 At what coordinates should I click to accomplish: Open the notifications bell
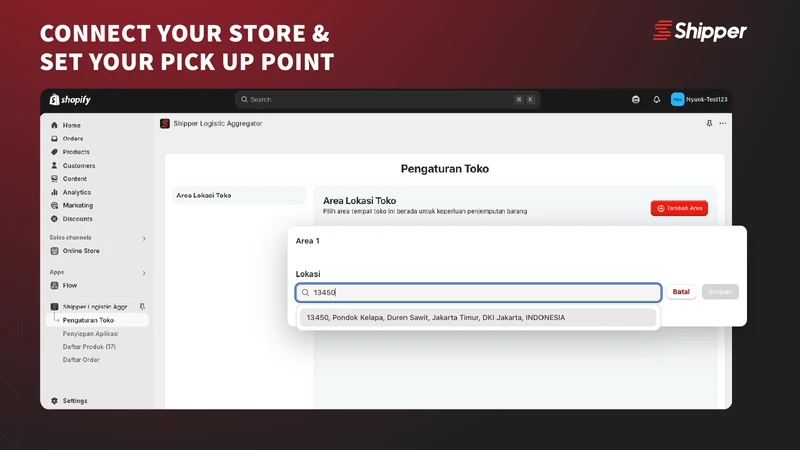(657, 99)
